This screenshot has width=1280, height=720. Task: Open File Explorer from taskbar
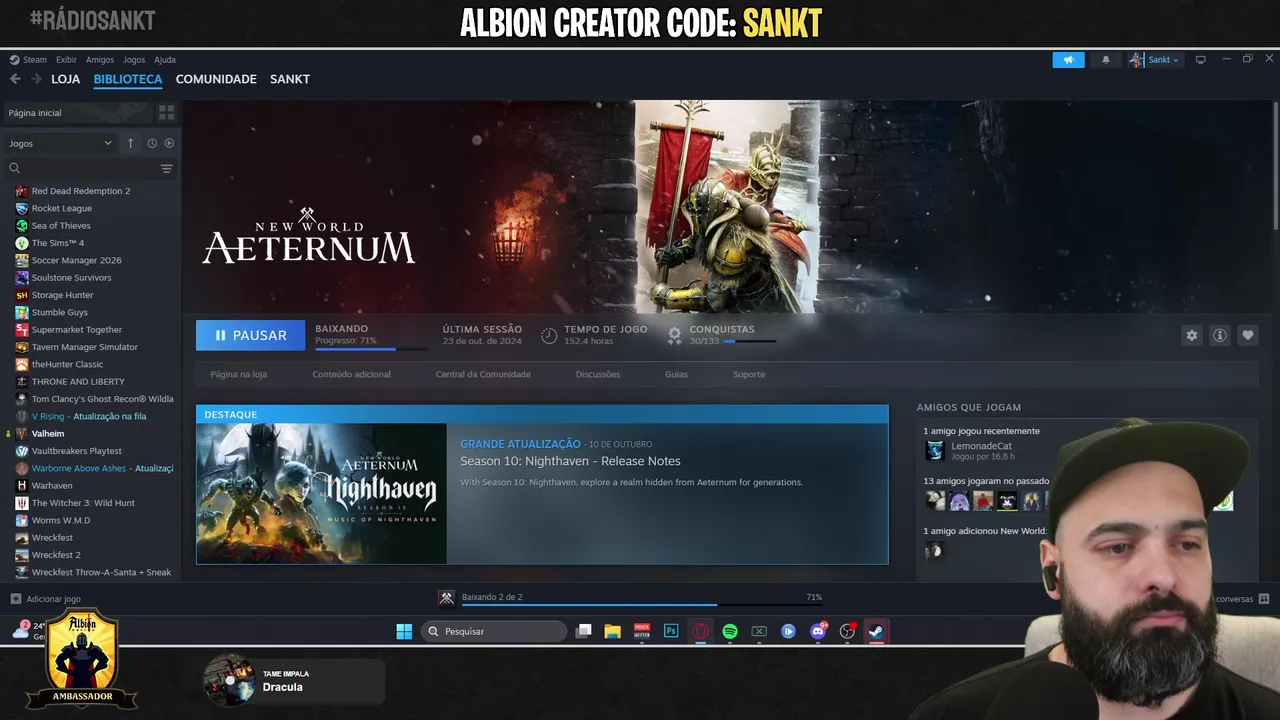point(612,631)
